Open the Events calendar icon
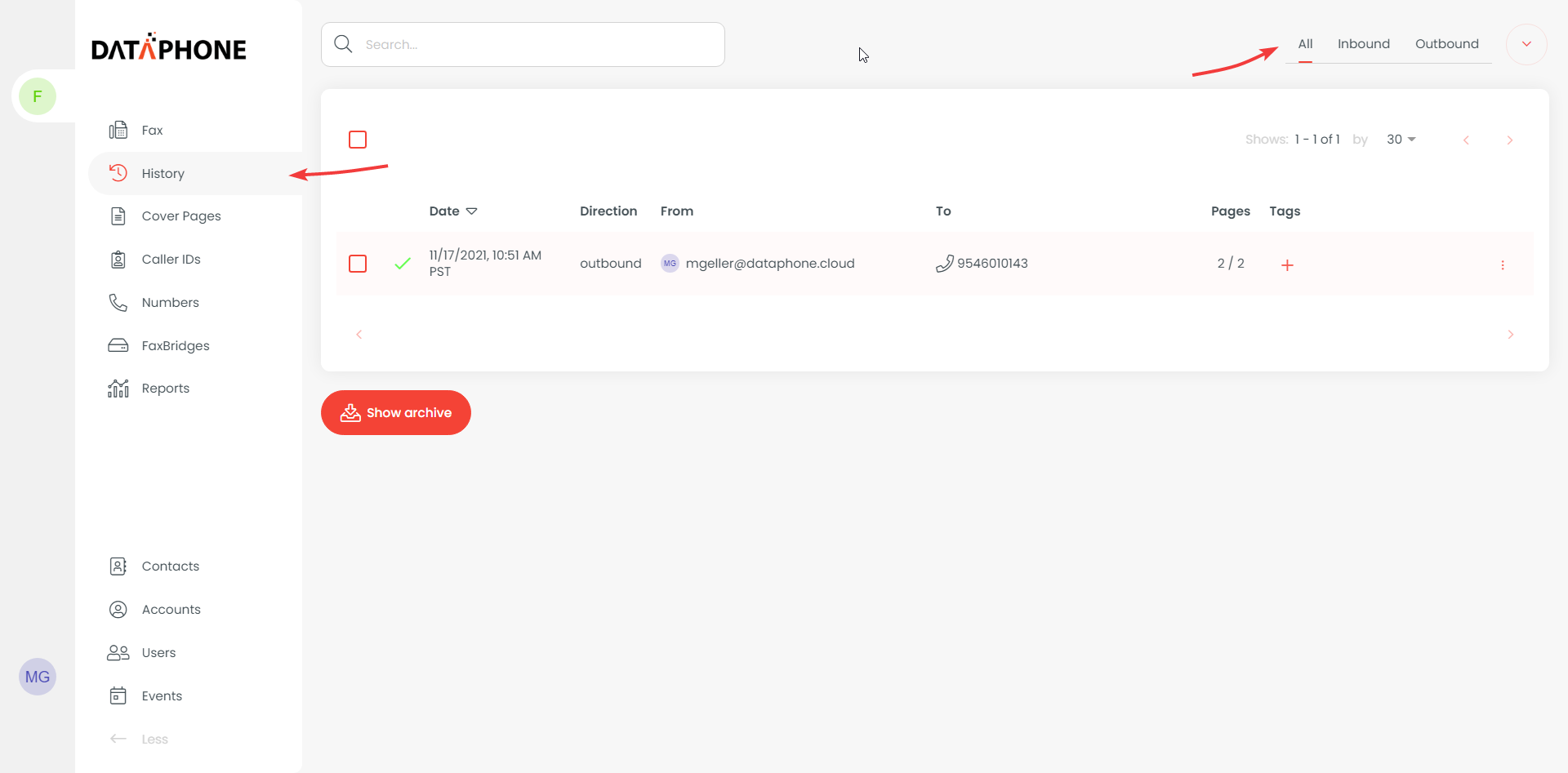The height and width of the screenshot is (773, 1568). 118,696
